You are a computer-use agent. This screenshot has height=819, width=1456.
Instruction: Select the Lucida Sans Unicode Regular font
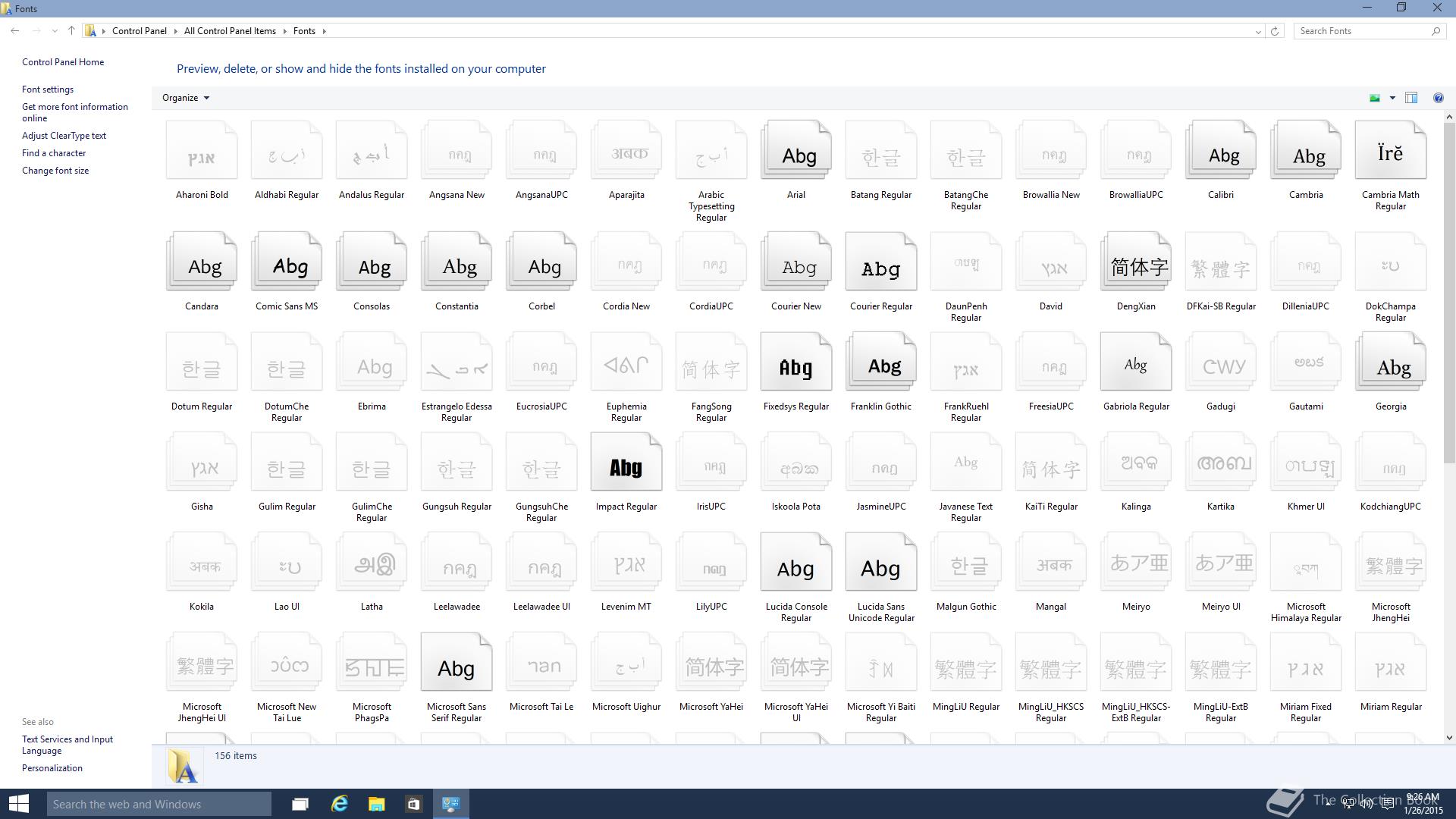click(881, 562)
